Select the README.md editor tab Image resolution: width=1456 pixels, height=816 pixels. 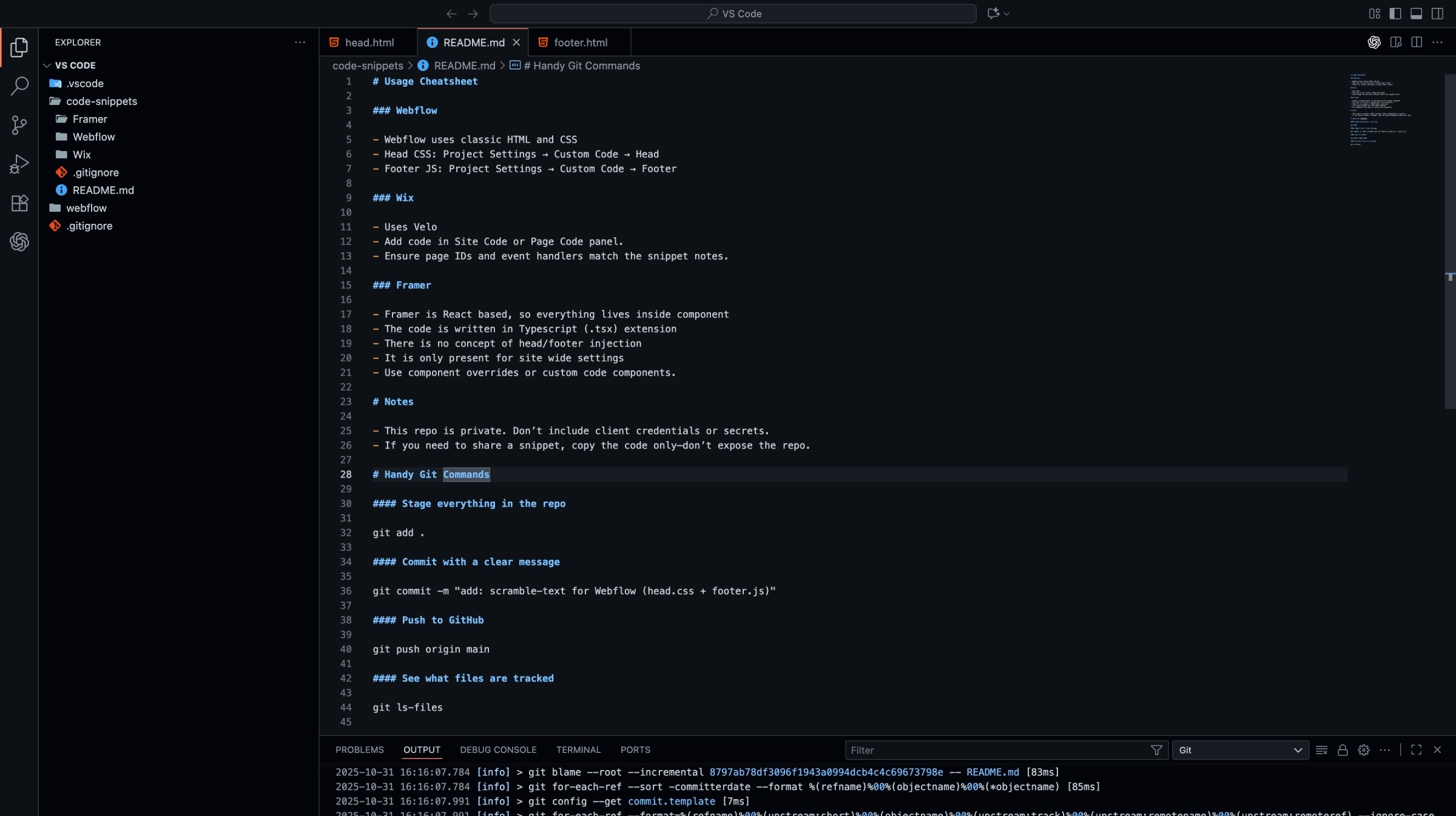click(473, 42)
